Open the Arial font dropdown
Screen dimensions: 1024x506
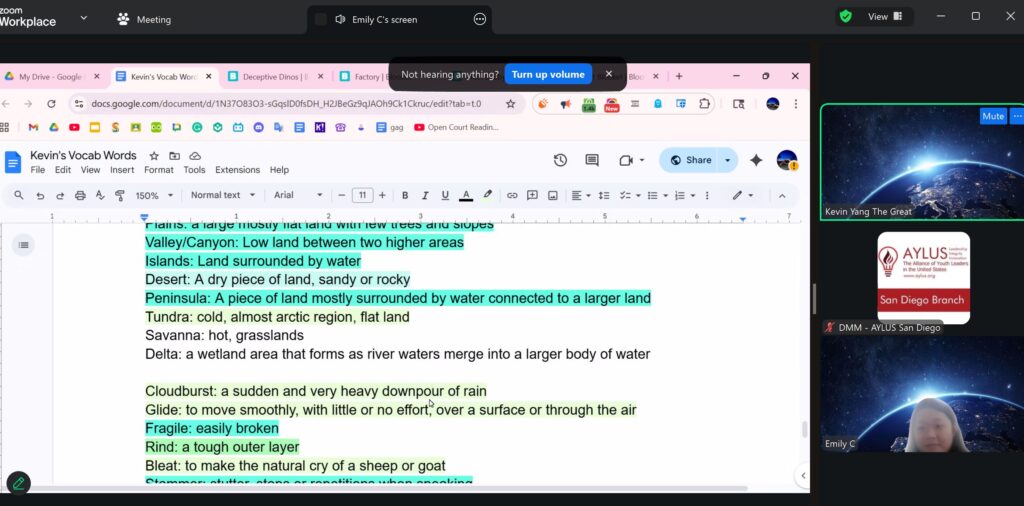point(298,195)
